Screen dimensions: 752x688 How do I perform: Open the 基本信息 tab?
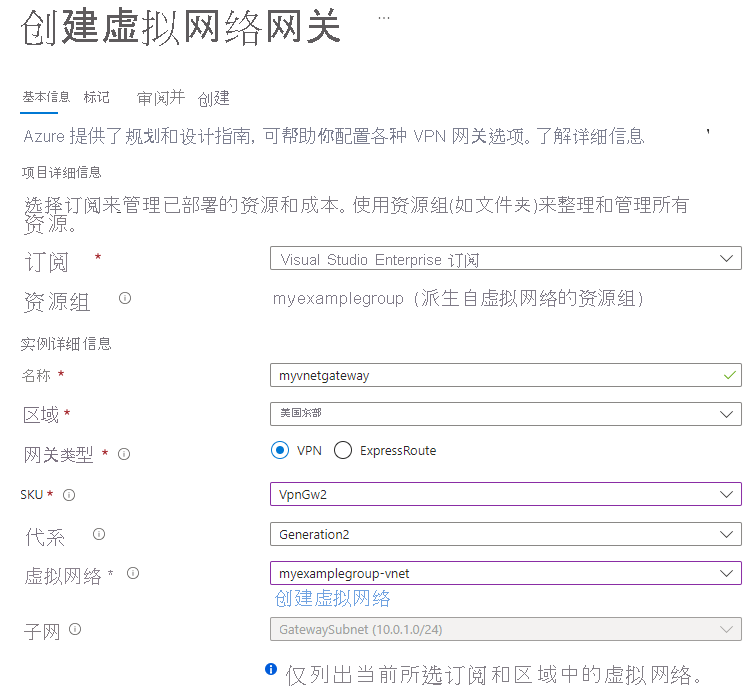46,97
